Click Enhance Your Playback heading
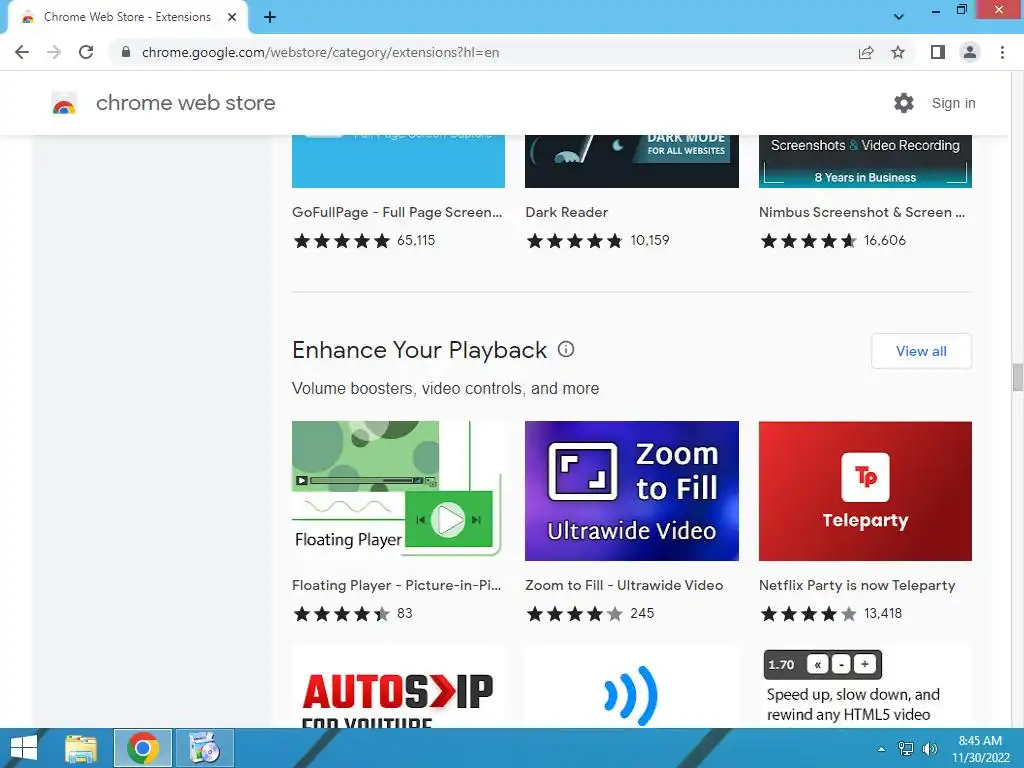 click(x=419, y=350)
